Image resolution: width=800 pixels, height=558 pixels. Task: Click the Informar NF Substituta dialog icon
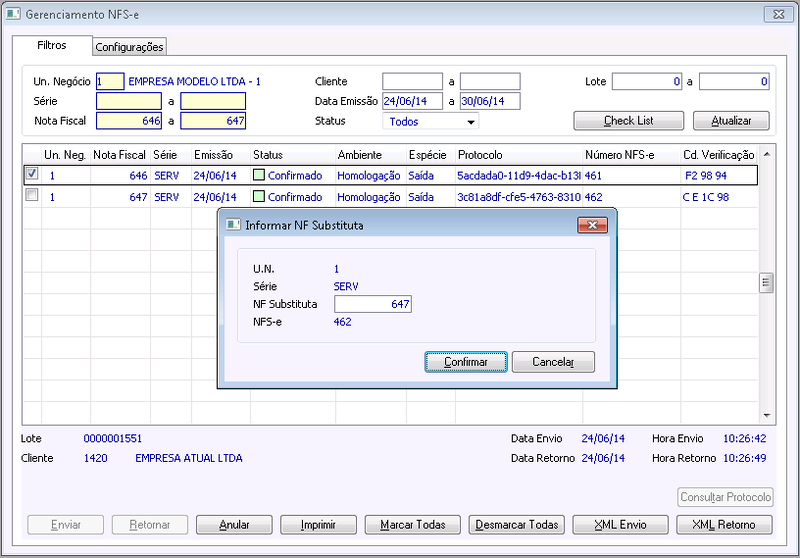[x=233, y=225]
